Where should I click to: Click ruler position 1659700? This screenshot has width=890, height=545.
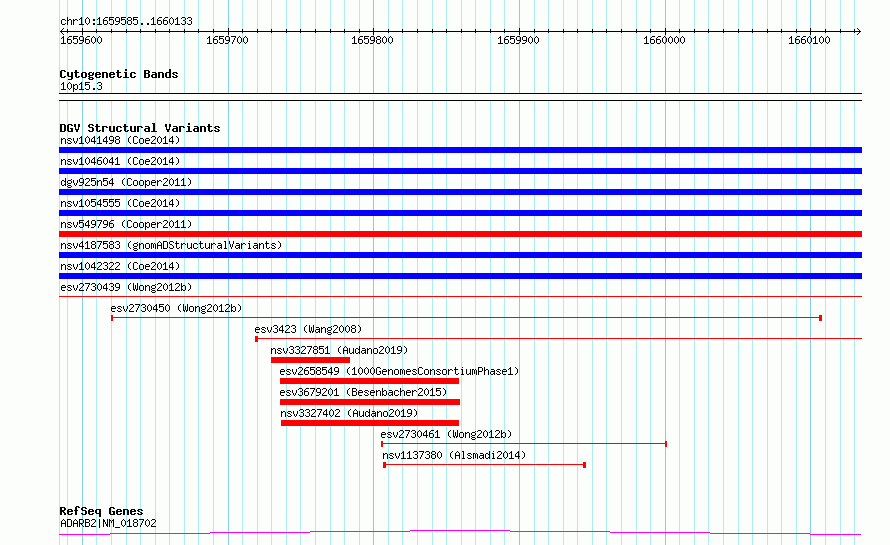pos(227,40)
